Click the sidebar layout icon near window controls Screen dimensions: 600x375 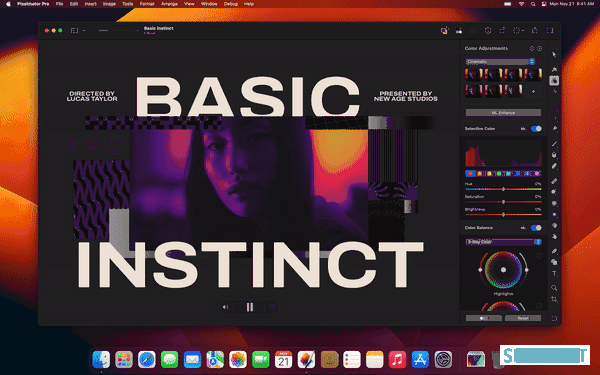pyautogui.click(x=74, y=31)
